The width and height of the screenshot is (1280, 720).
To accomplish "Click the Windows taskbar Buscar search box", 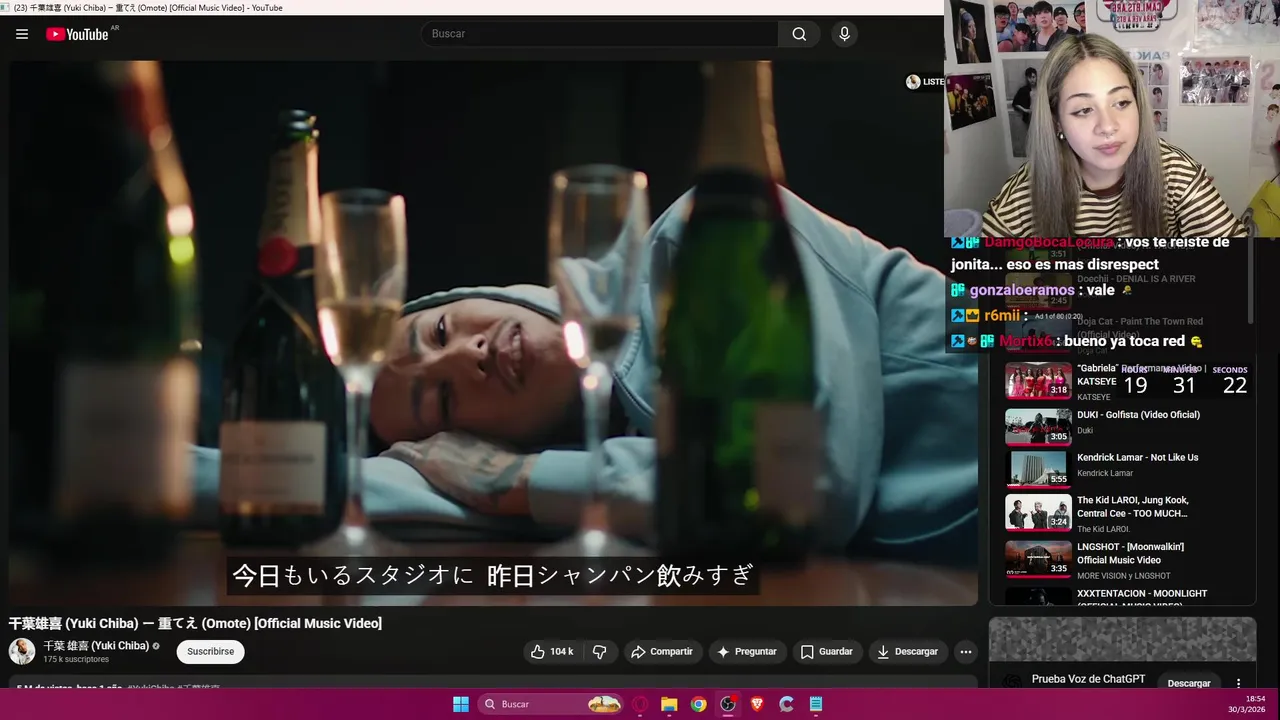I will click(x=552, y=704).
